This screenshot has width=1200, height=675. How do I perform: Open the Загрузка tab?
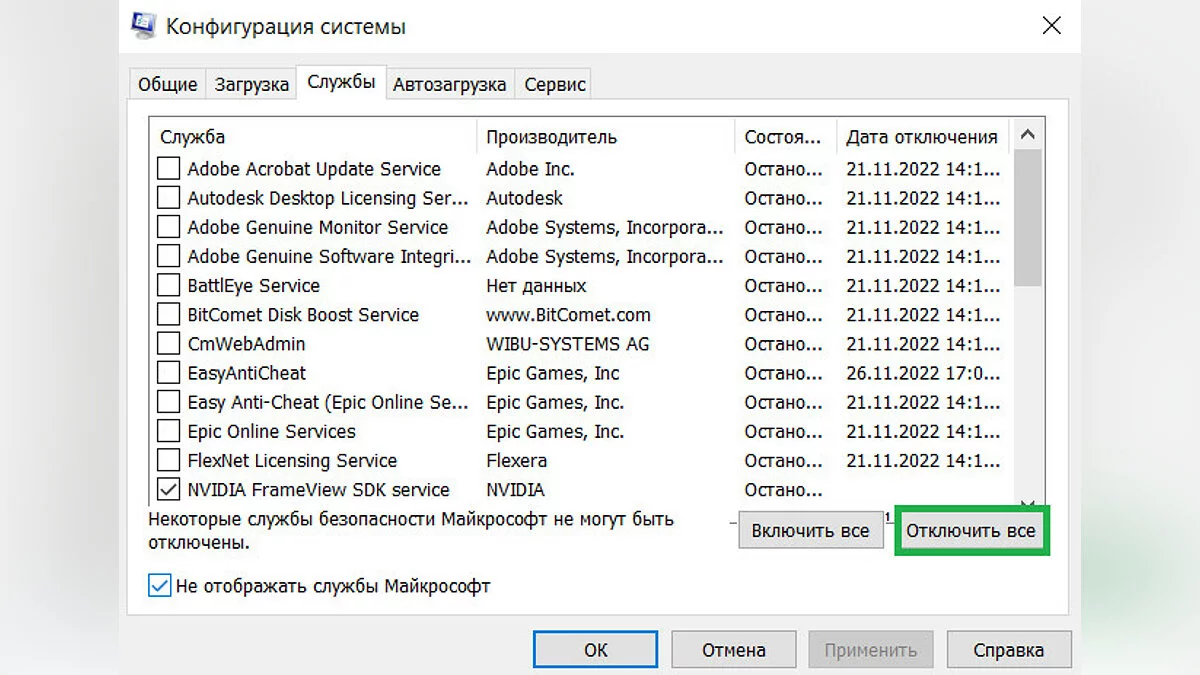point(252,85)
